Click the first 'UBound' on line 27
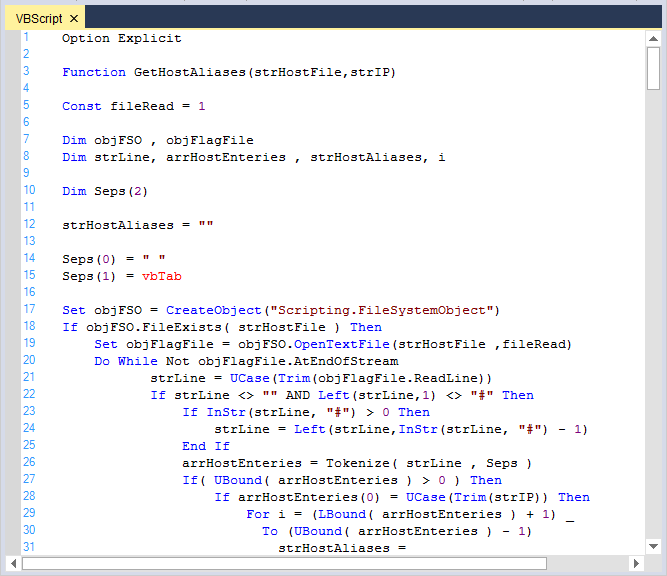Image resolution: width=667 pixels, height=576 pixels. point(238,481)
